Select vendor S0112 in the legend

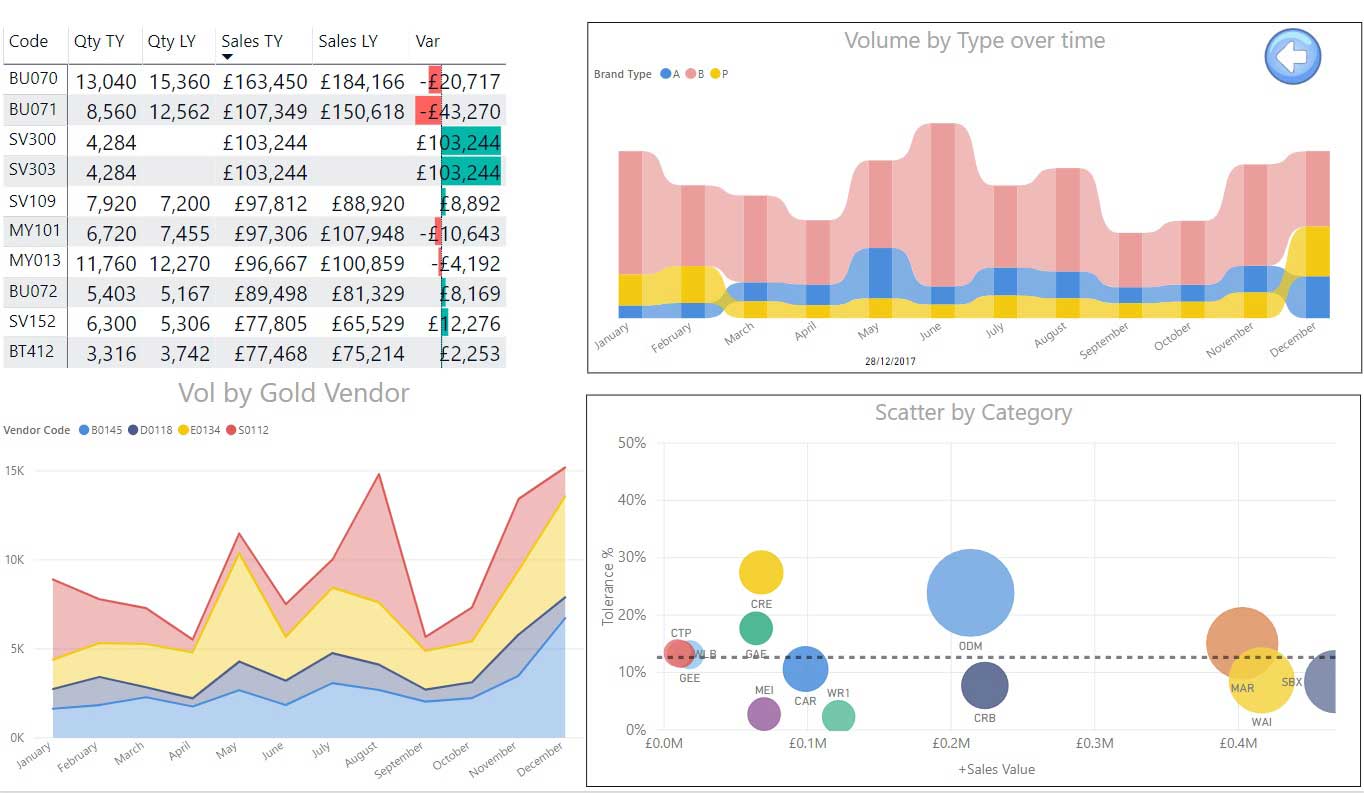231,430
